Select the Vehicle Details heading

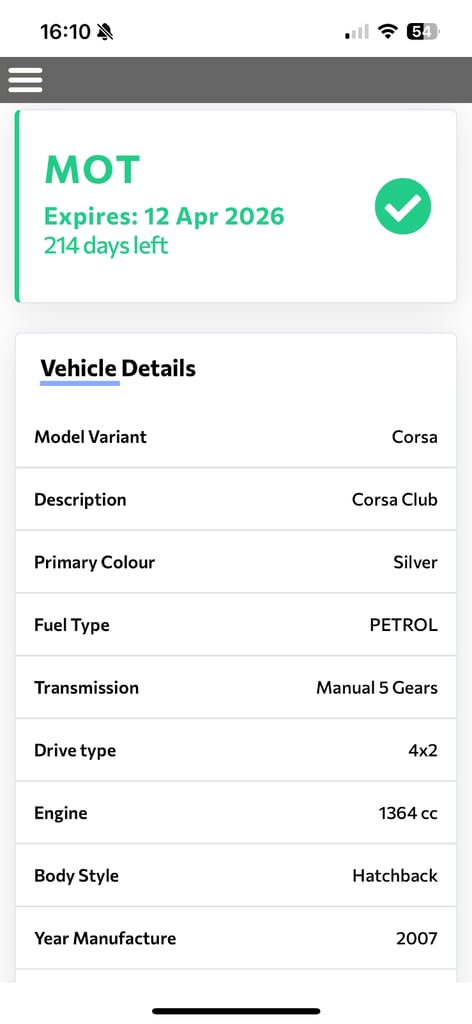tap(118, 368)
